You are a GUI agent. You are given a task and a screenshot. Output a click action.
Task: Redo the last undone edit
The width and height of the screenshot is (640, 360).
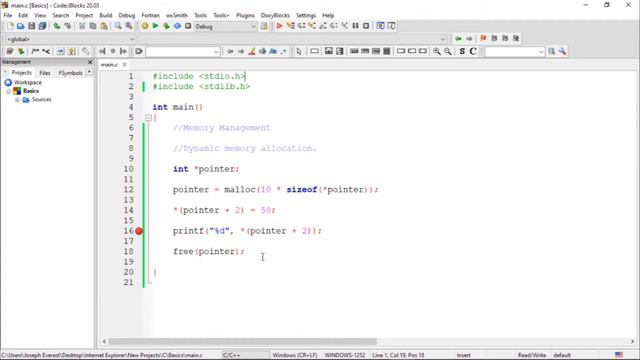click(68, 26)
